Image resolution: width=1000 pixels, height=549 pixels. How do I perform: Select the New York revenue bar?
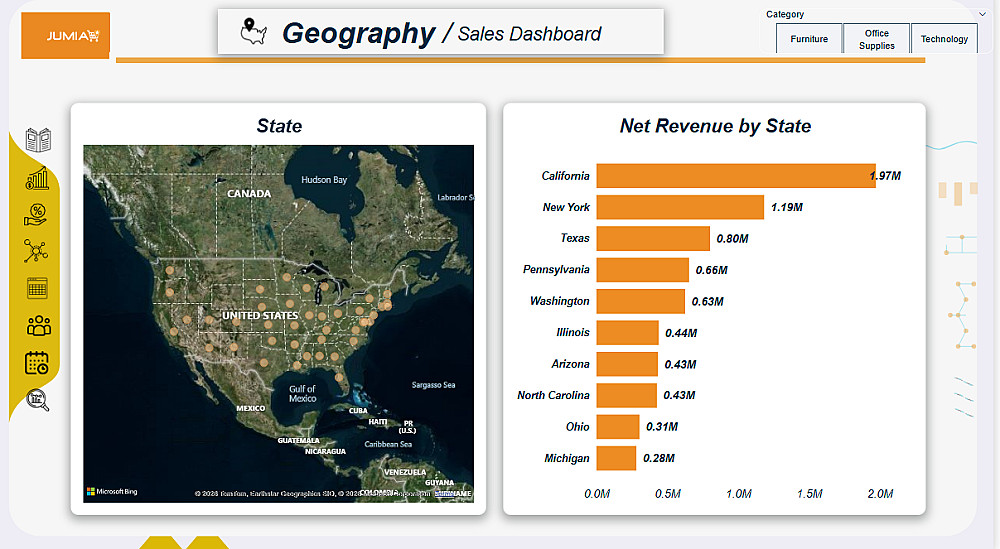coord(680,207)
